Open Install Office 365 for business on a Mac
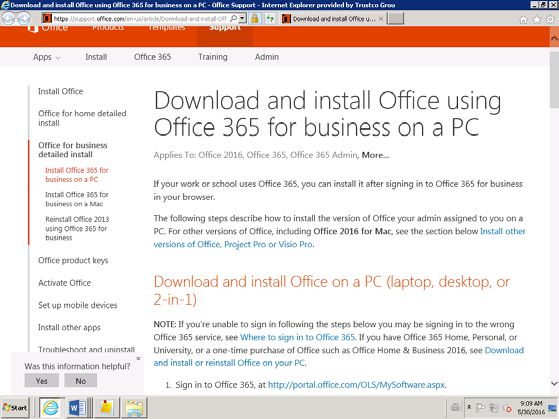This screenshot has height=419, width=559. [x=77, y=199]
